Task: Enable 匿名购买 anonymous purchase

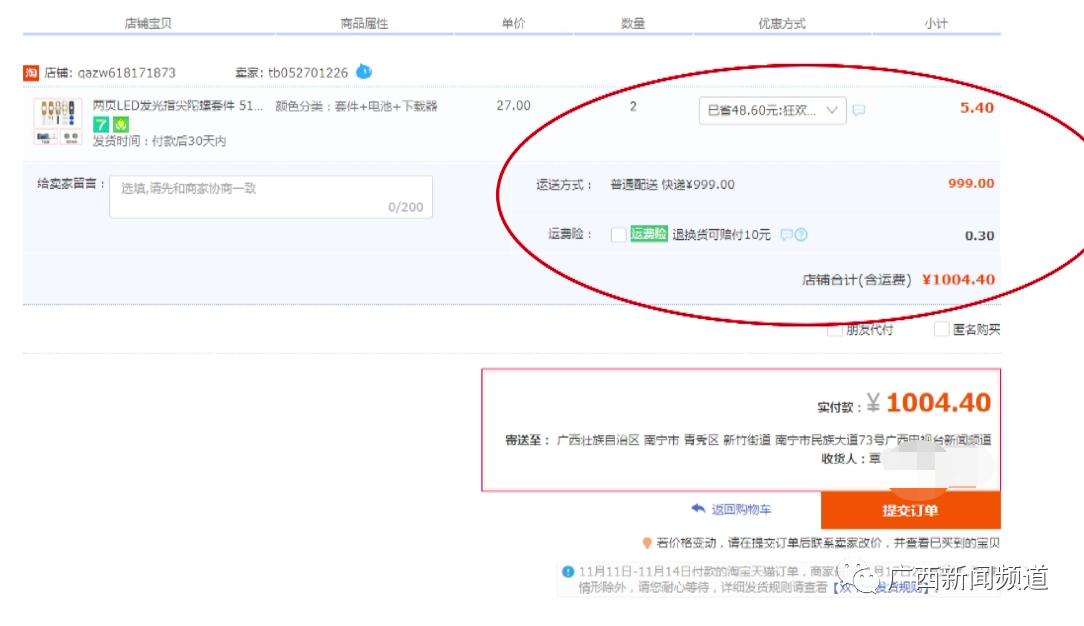Action: tap(941, 329)
